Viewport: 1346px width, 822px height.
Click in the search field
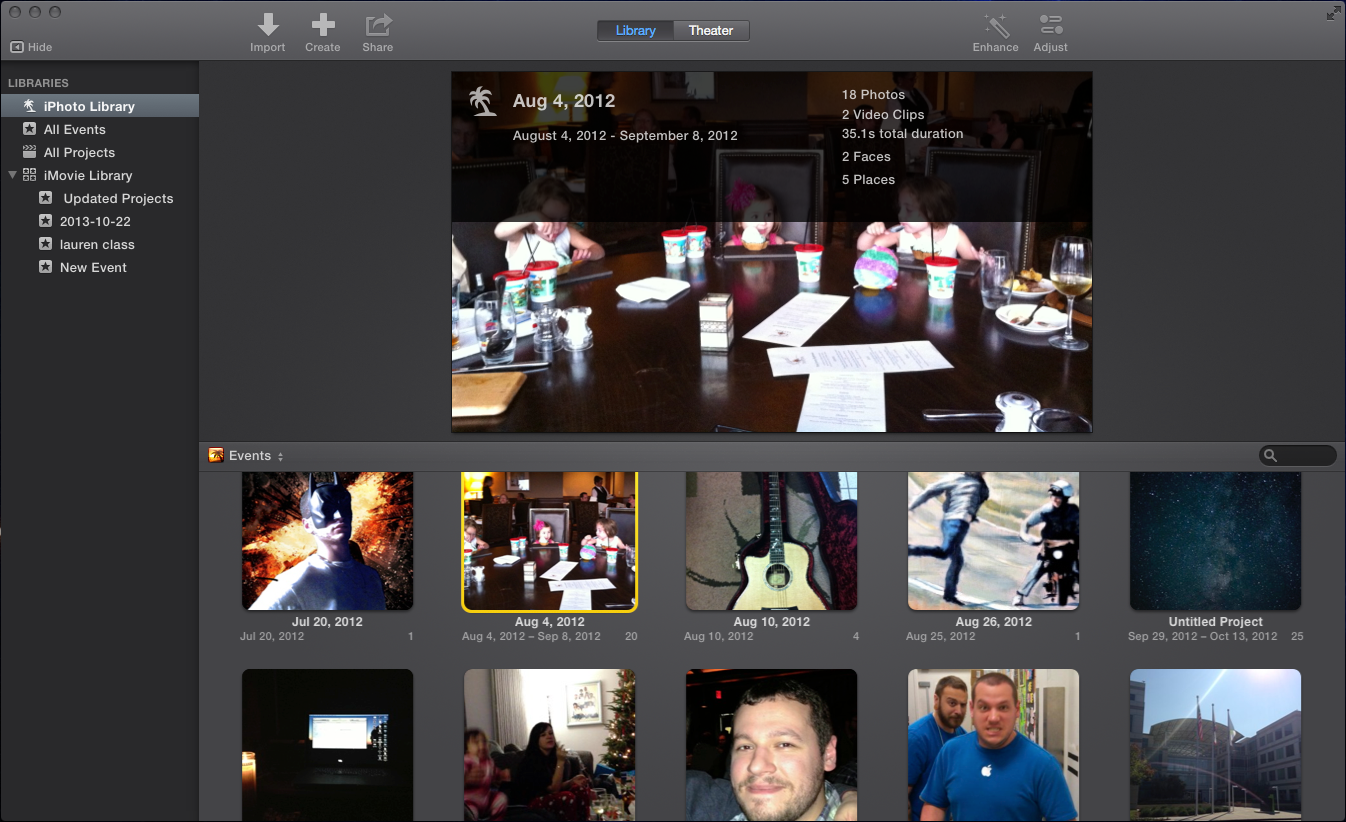[x=1297, y=456]
